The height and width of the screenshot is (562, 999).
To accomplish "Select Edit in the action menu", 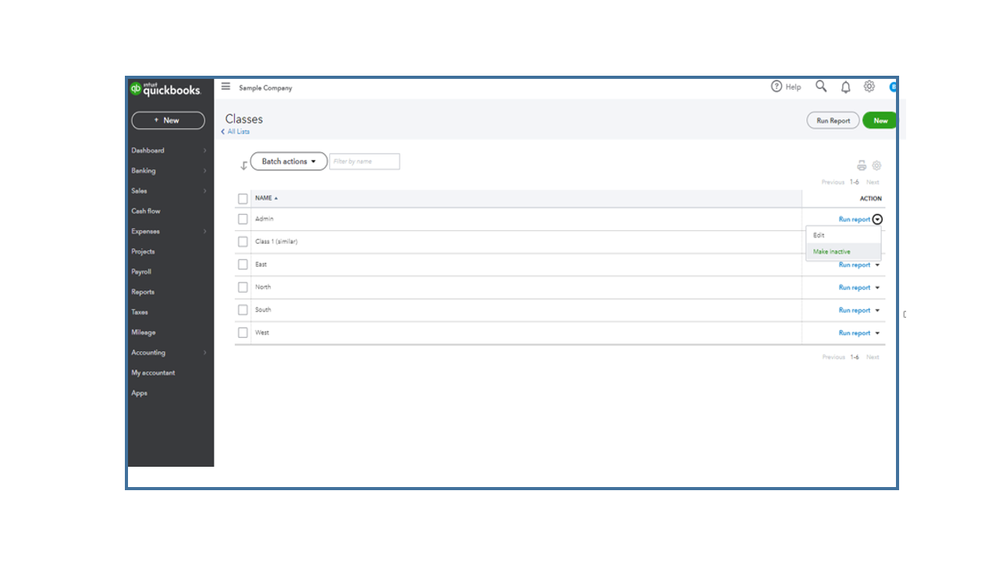I will tap(819, 235).
